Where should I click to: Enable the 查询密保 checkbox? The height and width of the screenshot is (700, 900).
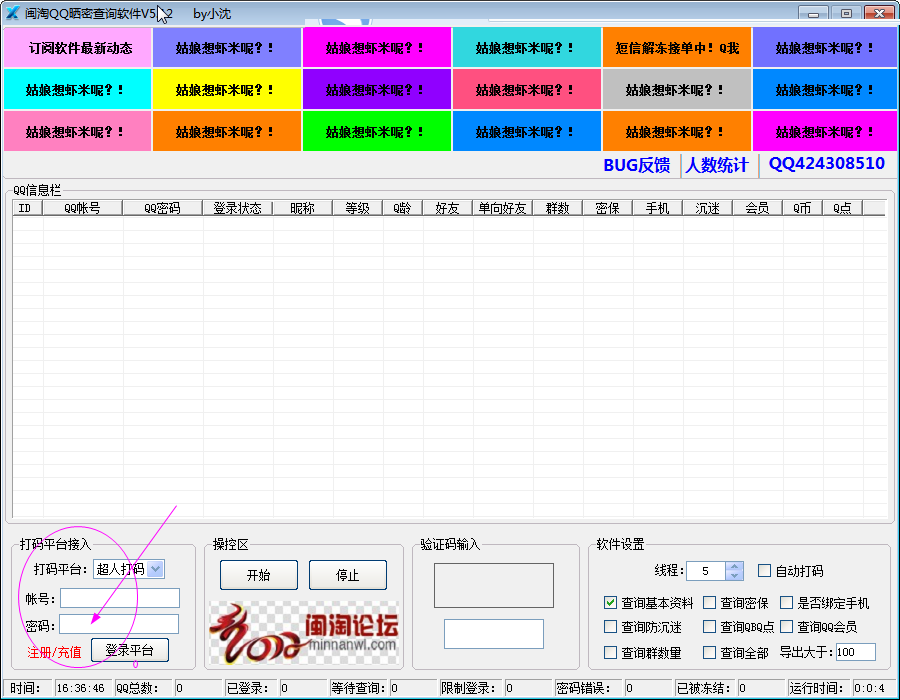[x=709, y=602]
